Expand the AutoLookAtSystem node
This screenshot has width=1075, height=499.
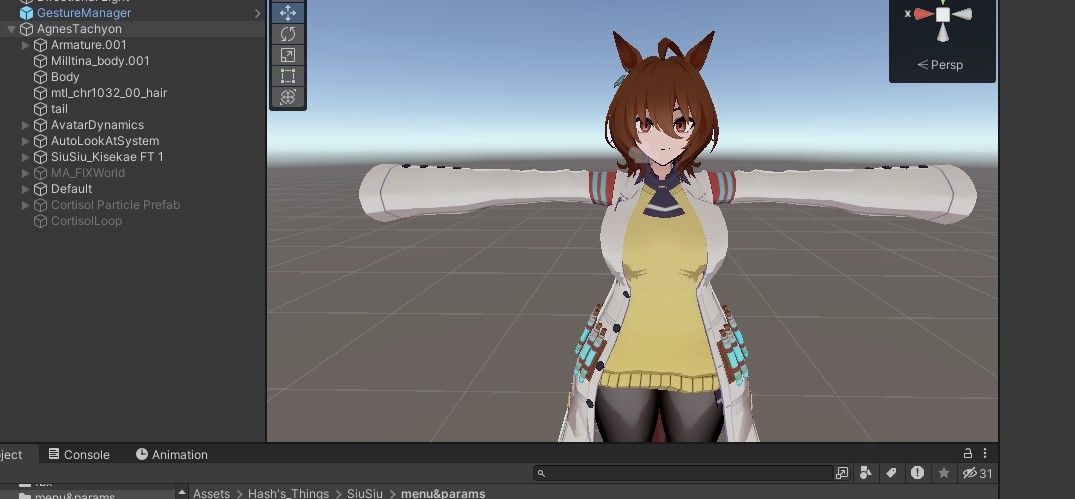pos(25,141)
